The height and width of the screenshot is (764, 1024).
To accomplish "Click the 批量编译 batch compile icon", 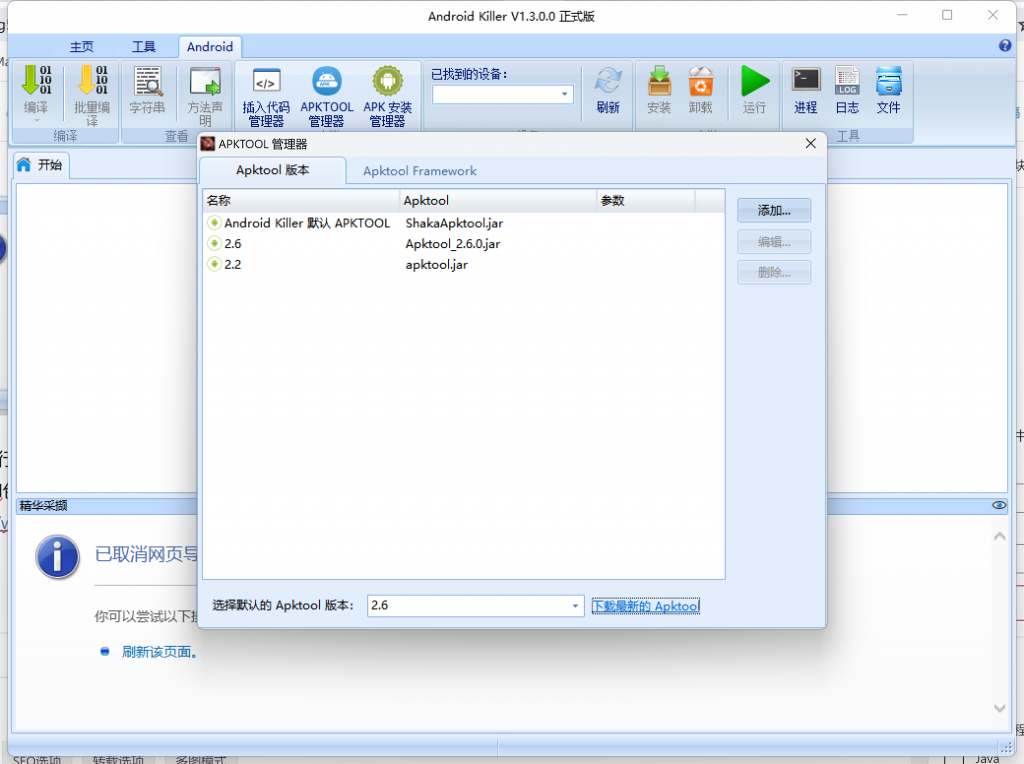I will tap(92, 82).
